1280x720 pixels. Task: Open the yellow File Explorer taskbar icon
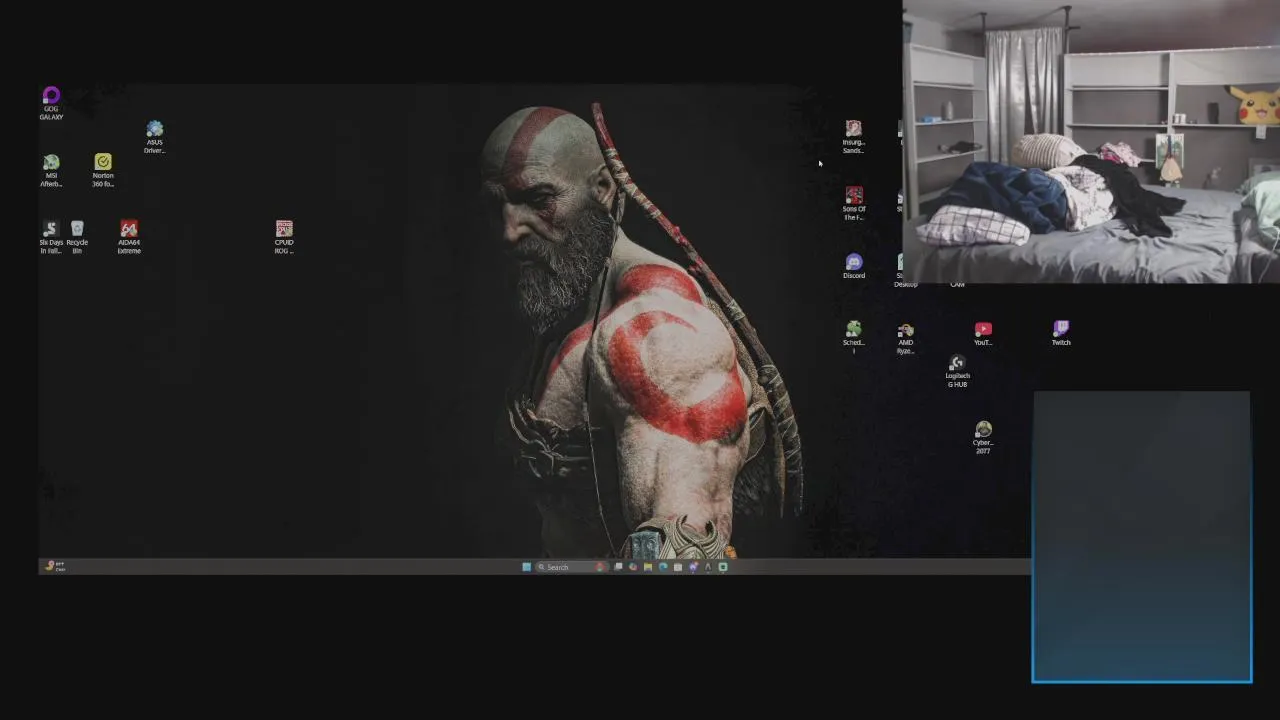(648, 567)
